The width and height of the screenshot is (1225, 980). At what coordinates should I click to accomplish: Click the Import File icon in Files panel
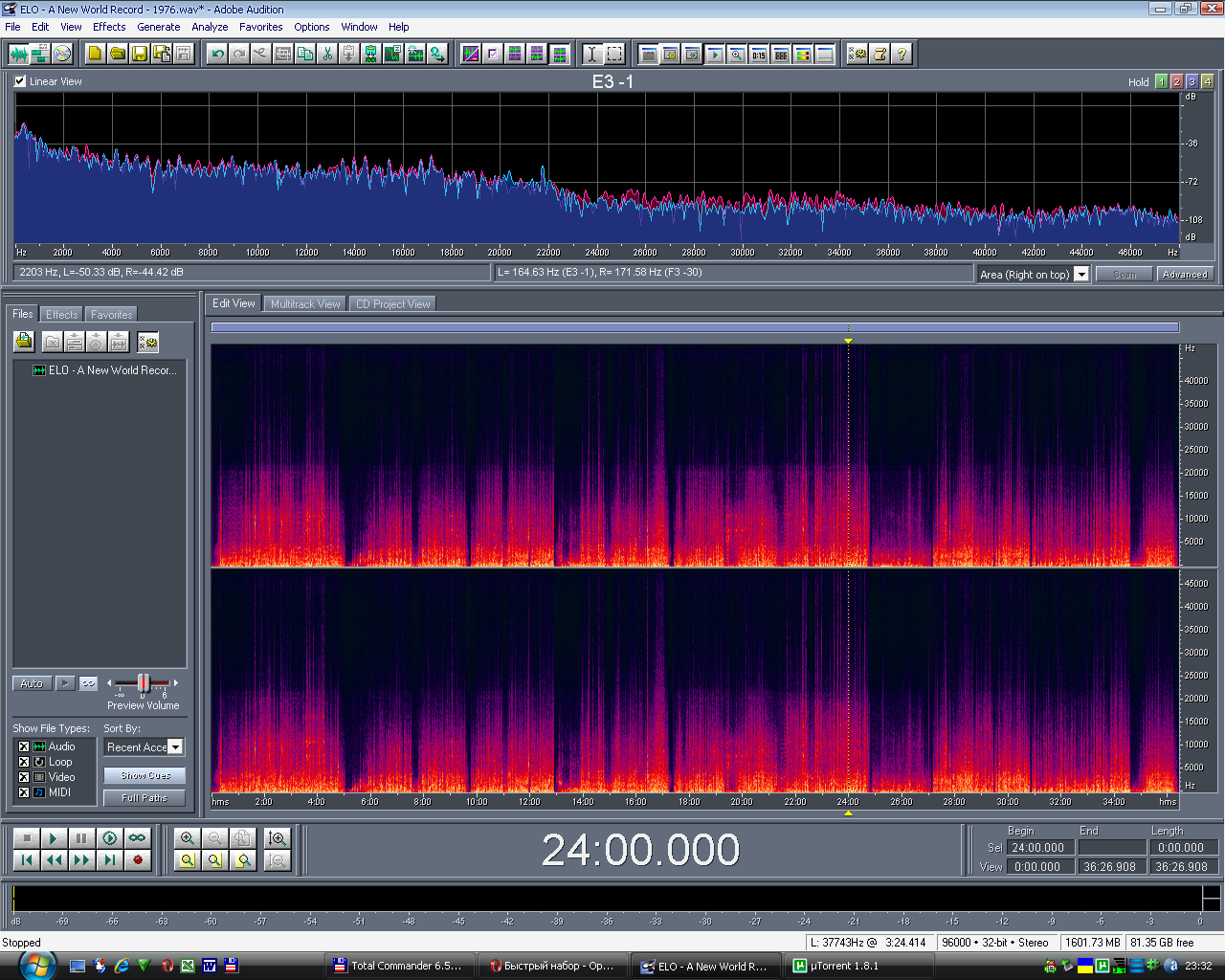click(x=24, y=342)
